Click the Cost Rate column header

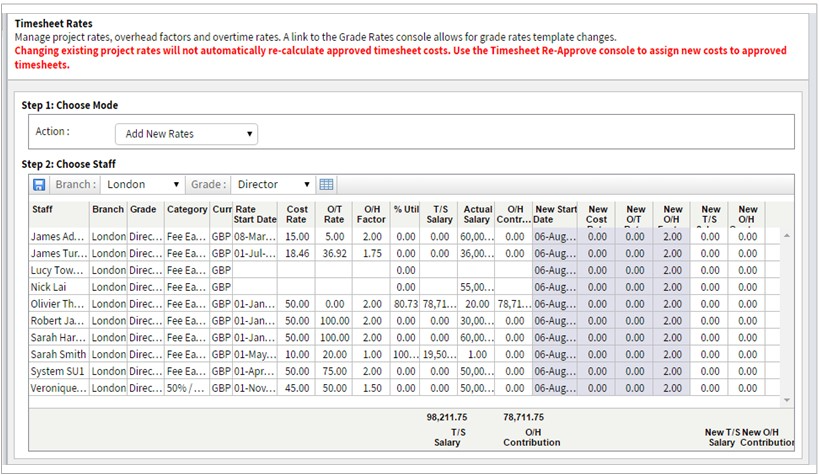(x=297, y=214)
